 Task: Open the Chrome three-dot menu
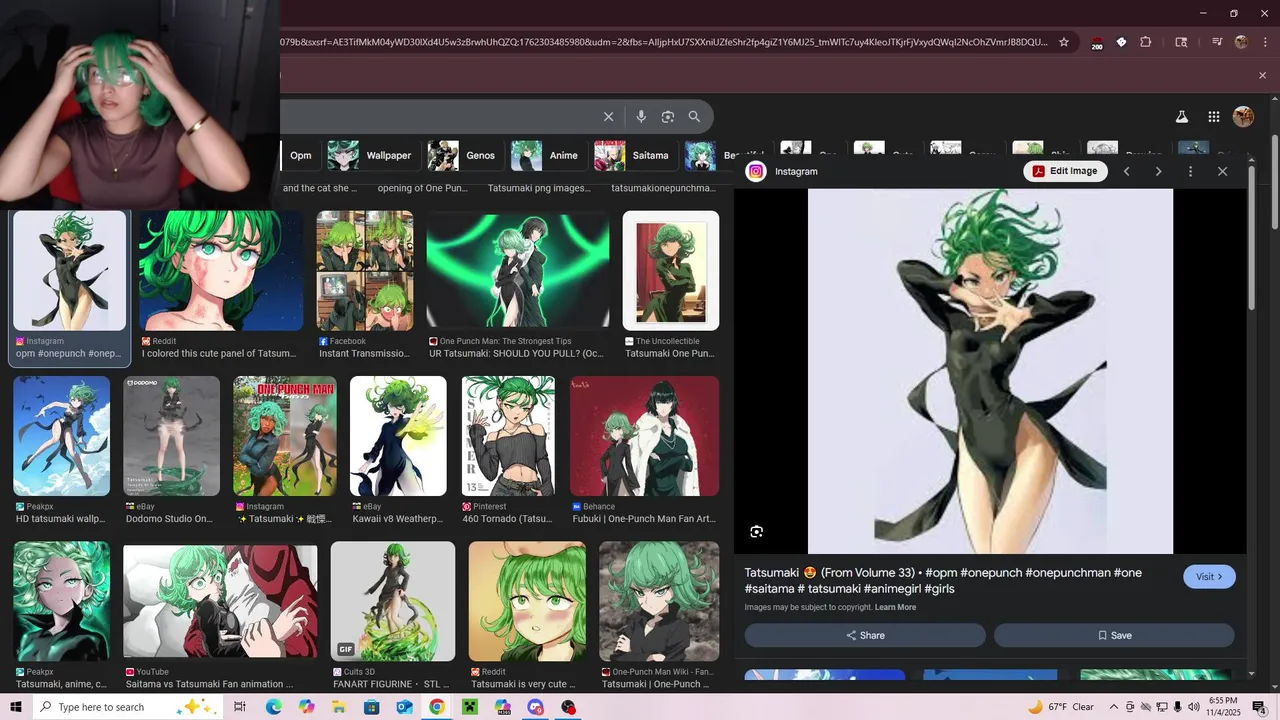tap(1263, 42)
